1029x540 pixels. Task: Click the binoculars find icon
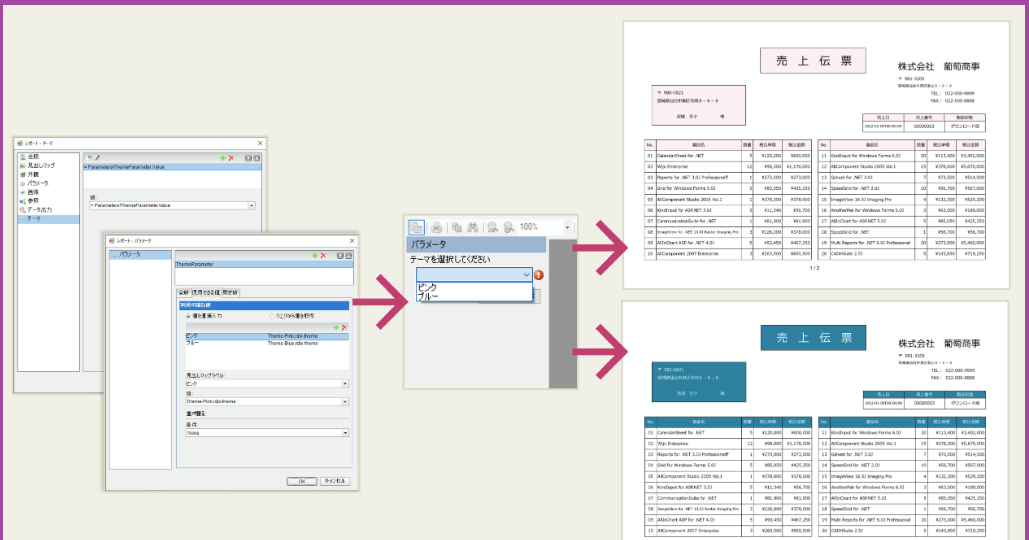473,228
